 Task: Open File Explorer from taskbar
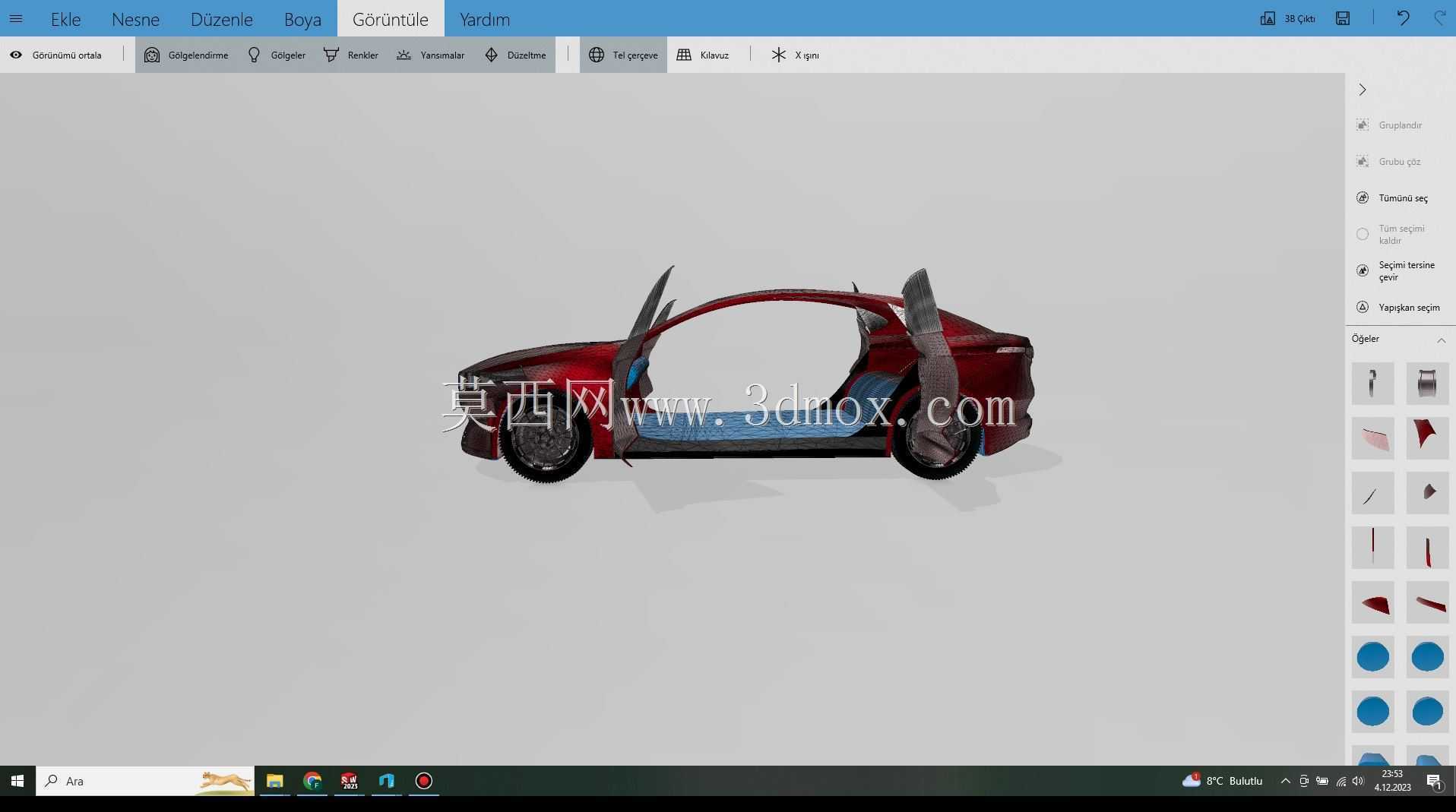274,781
